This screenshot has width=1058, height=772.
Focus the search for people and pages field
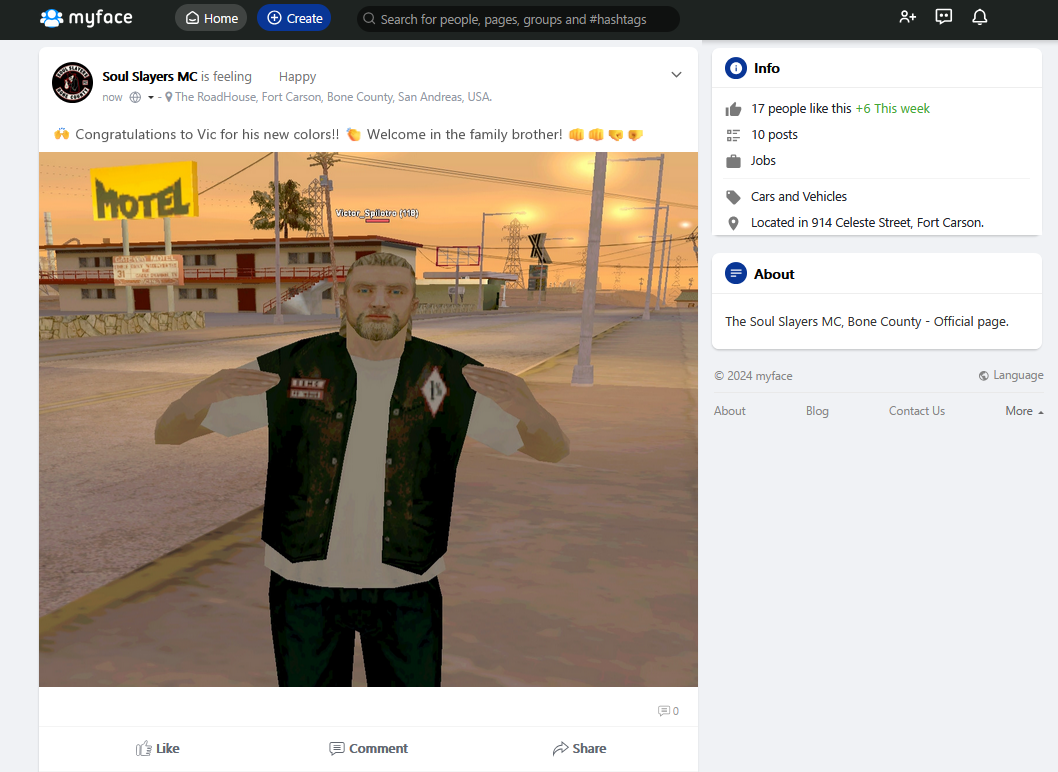(518, 19)
